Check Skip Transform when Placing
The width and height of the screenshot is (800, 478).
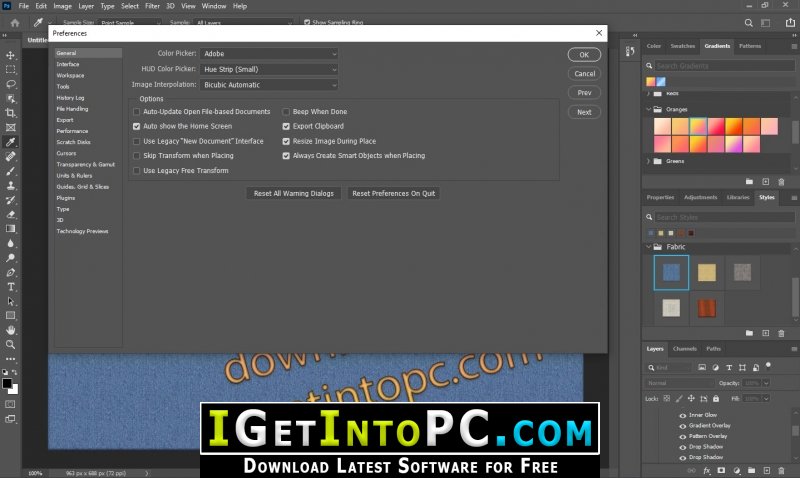(x=136, y=156)
